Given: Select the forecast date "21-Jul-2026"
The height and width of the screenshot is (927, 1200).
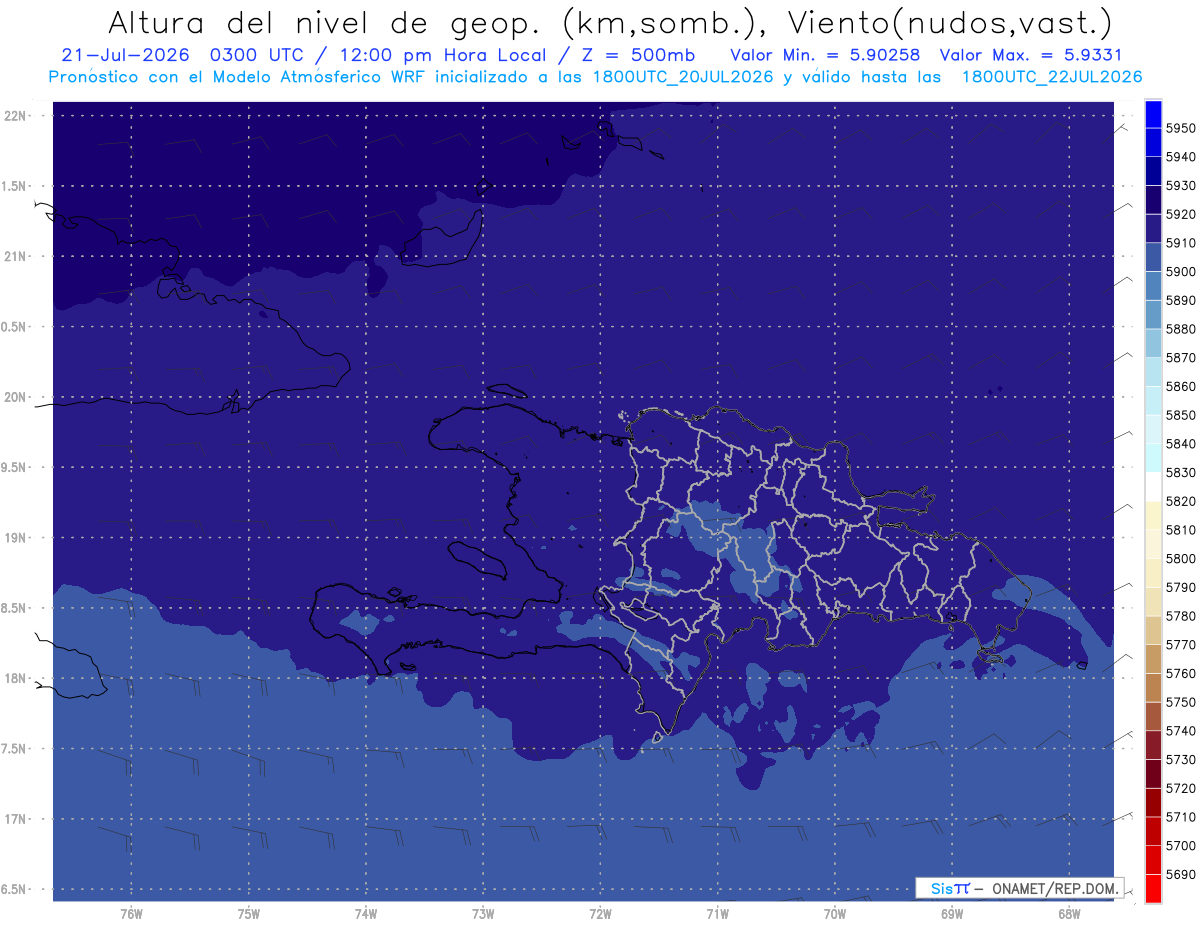Looking at the screenshot, I should click(126, 55).
